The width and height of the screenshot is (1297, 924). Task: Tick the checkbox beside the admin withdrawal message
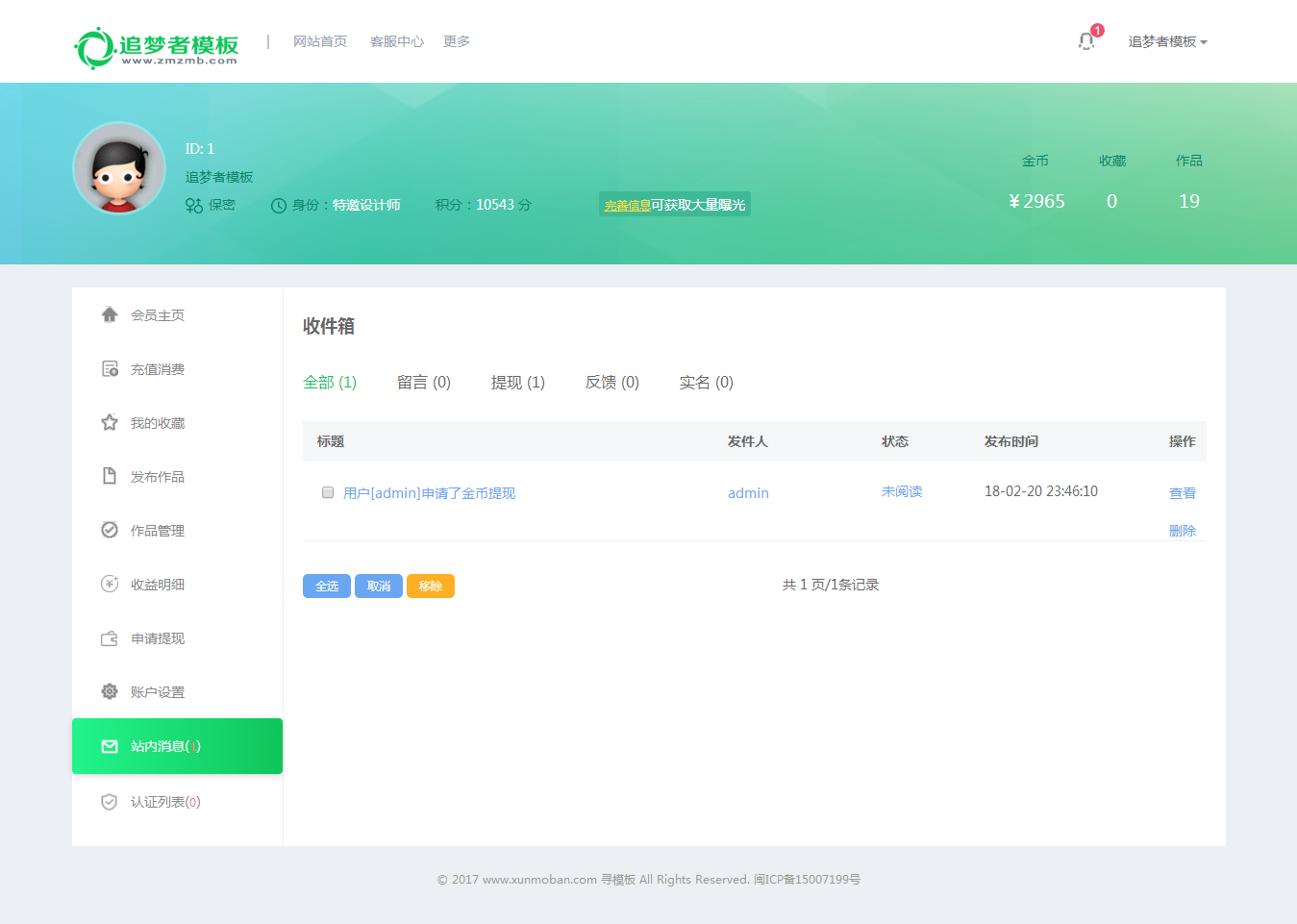click(x=328, y=492)
